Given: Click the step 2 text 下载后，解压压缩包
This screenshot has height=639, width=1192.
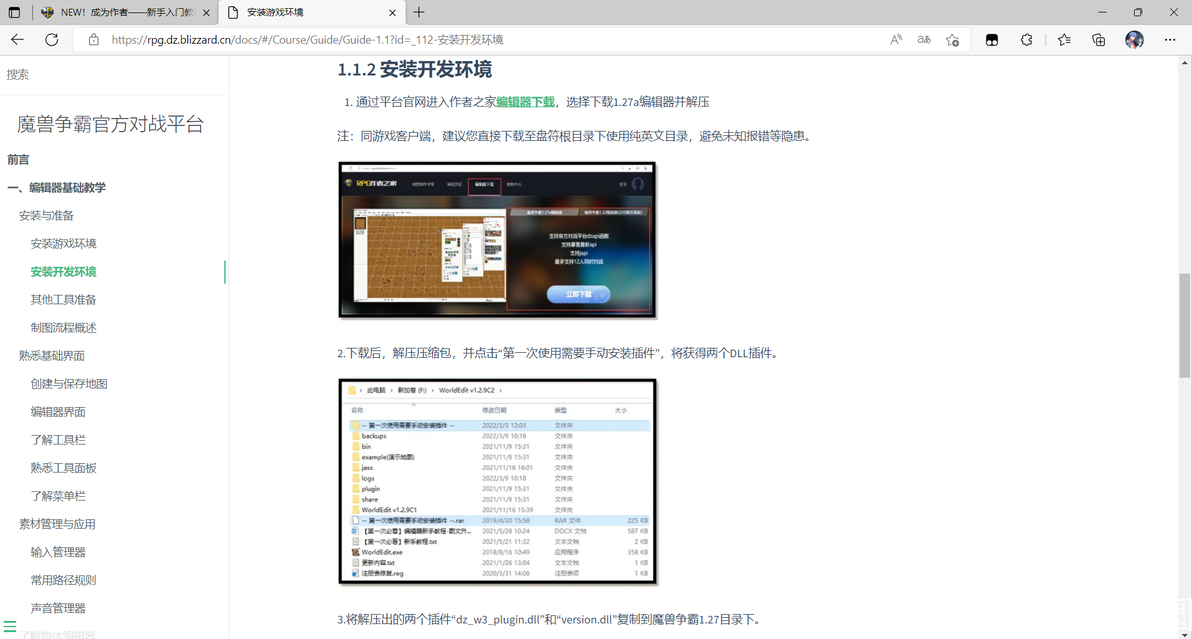Looking at the screenshot, I should coord(559,353).
